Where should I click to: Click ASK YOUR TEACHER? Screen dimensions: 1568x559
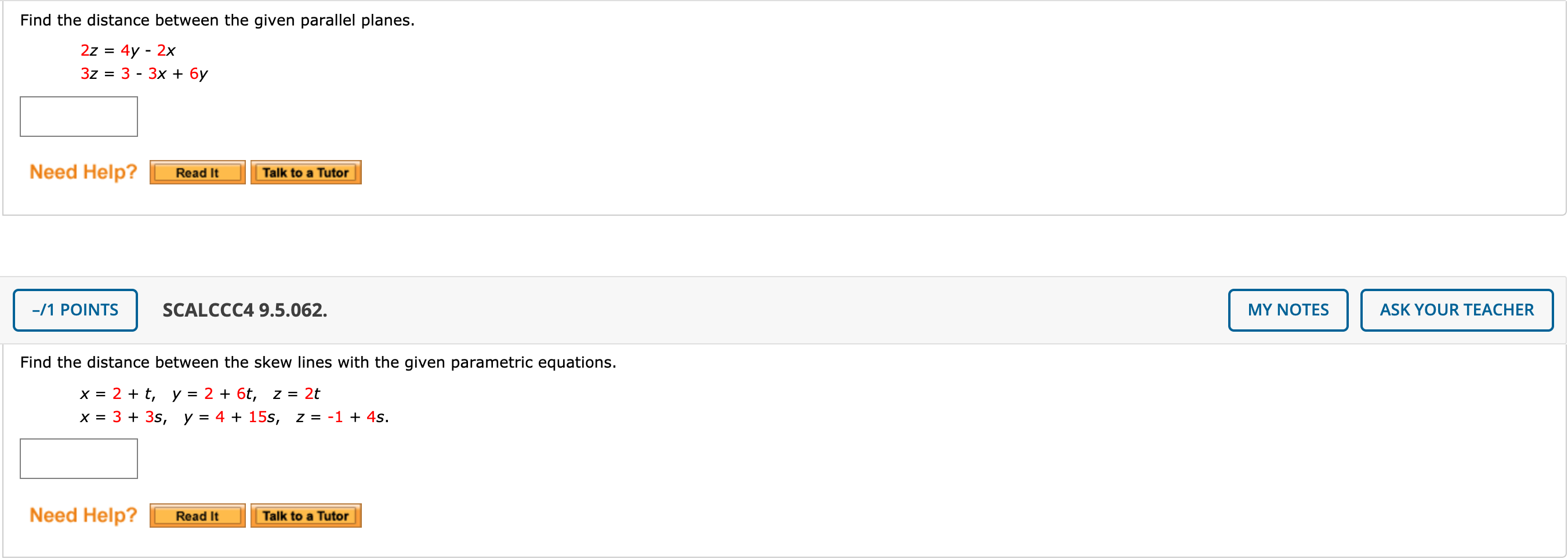[1456, 309]
